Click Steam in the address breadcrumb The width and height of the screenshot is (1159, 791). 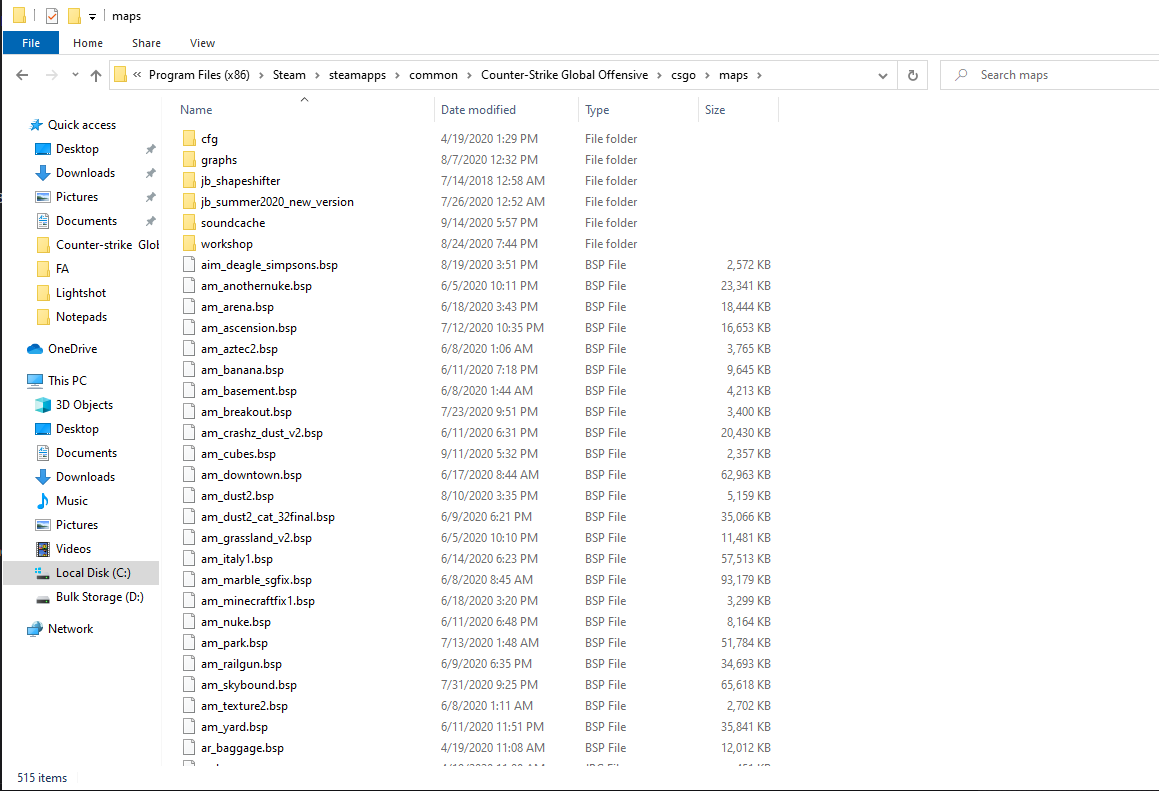click(x=289, y=75)
